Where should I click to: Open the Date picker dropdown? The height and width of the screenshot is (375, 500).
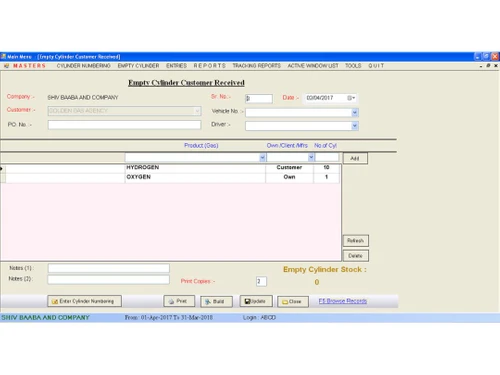pos(351,98)
